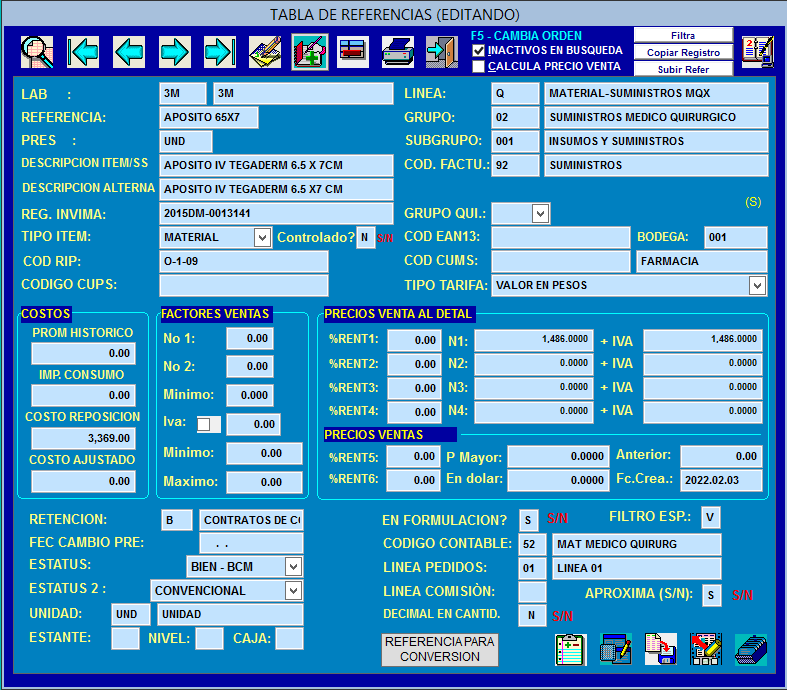Click the Fc.Crea. 2022.02.03 field
787x690 pixels.
tap(721, 480)
